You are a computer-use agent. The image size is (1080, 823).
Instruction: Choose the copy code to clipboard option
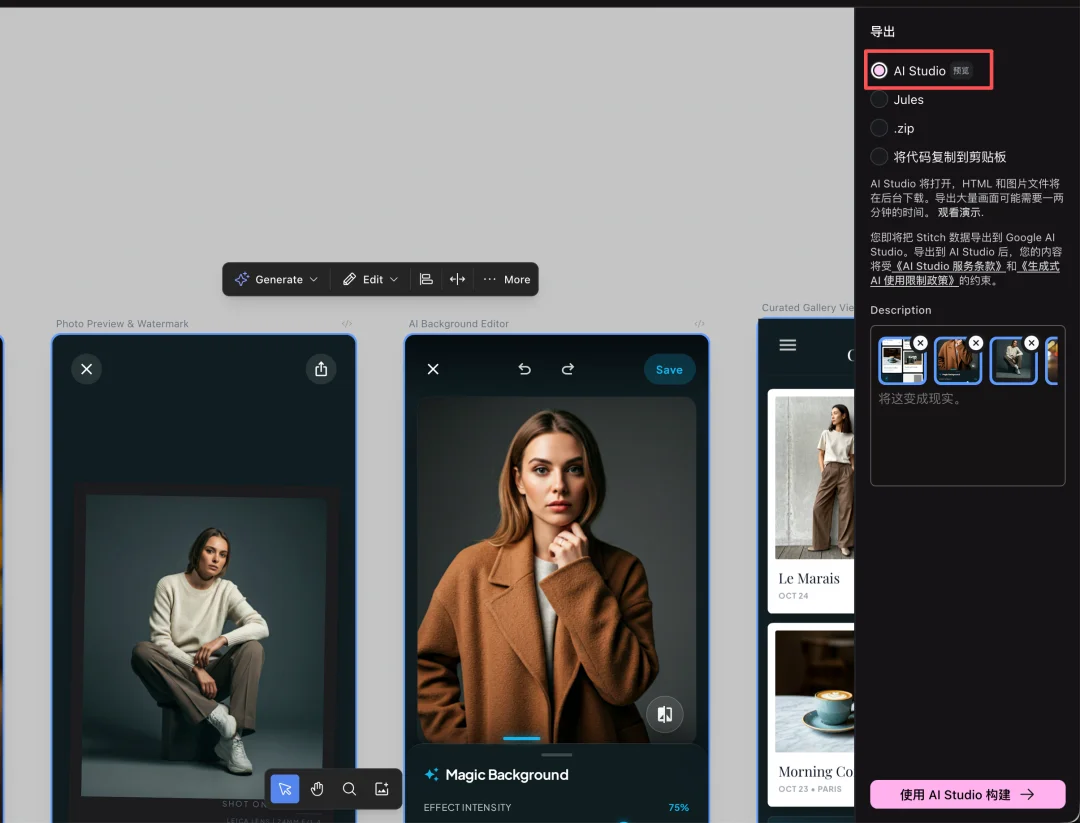click(879, 157)
